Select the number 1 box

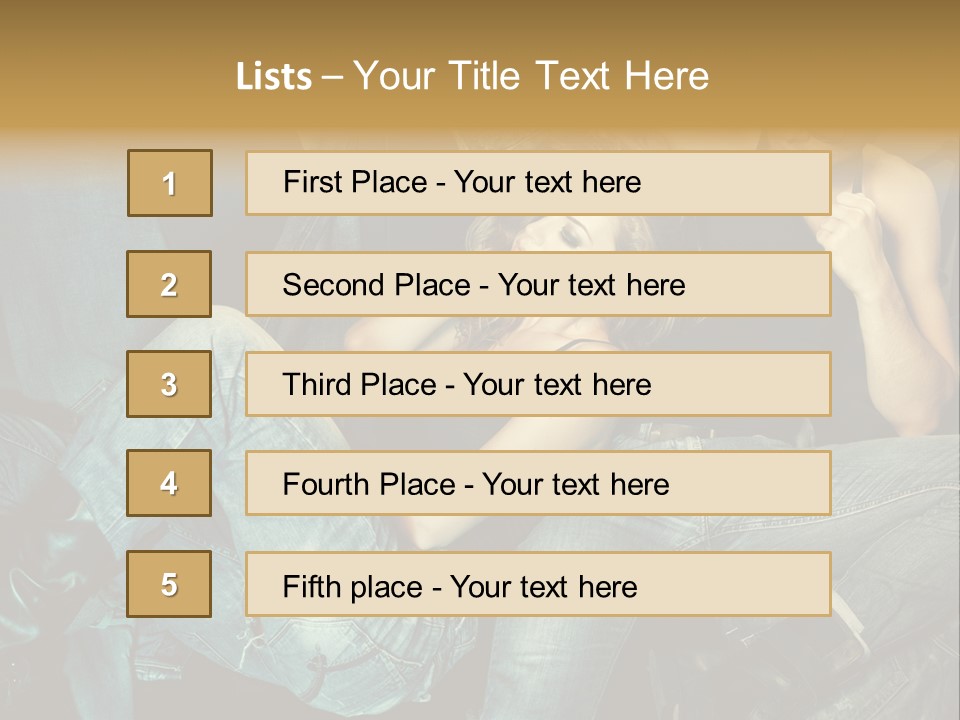[170, 183]
